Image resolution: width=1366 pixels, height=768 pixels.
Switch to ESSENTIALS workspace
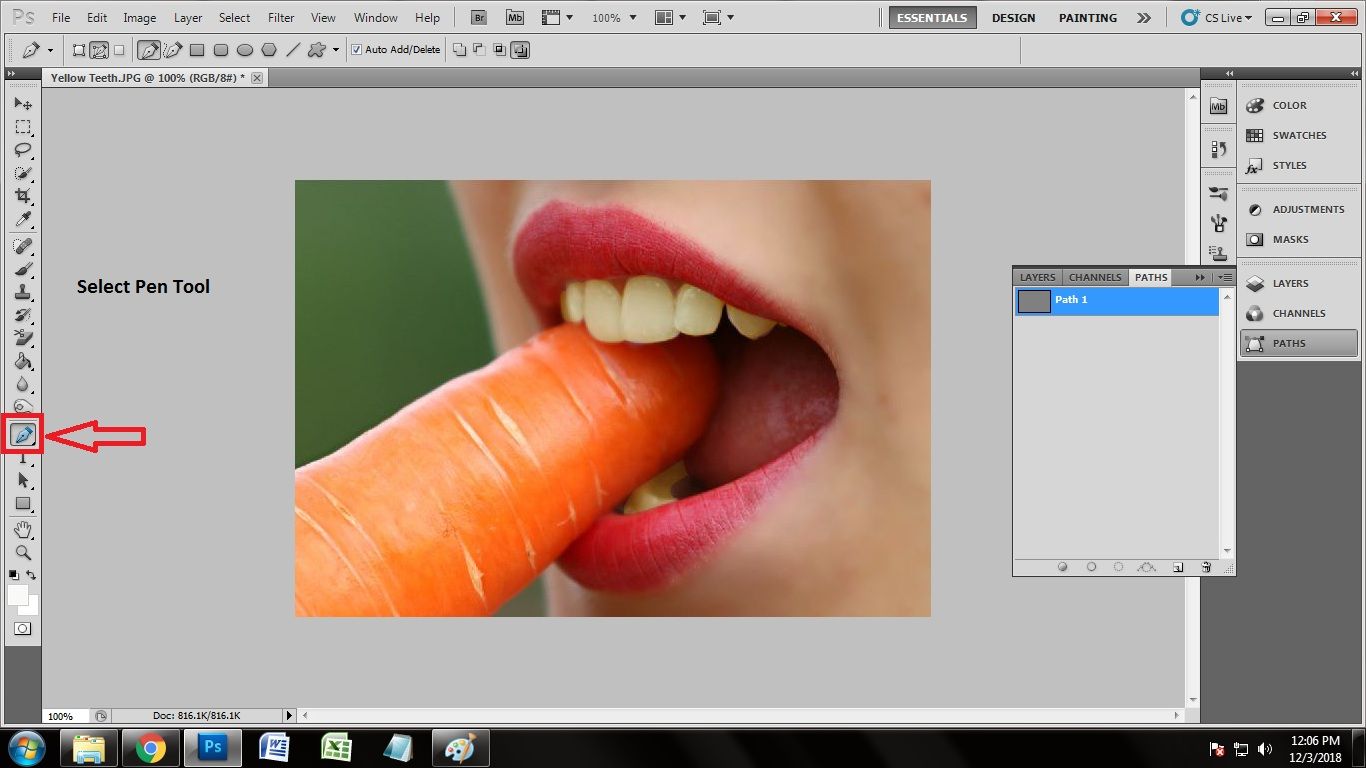coord(932,18)
